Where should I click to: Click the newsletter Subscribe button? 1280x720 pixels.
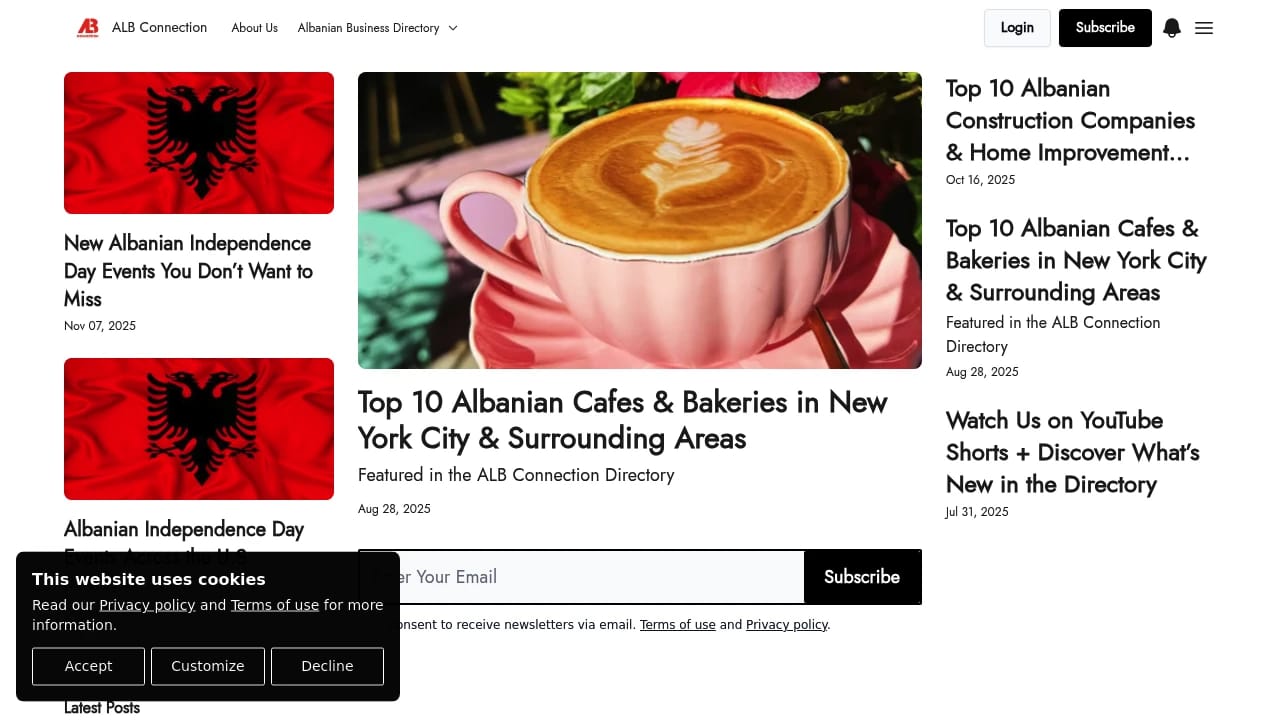pos(862,577)
